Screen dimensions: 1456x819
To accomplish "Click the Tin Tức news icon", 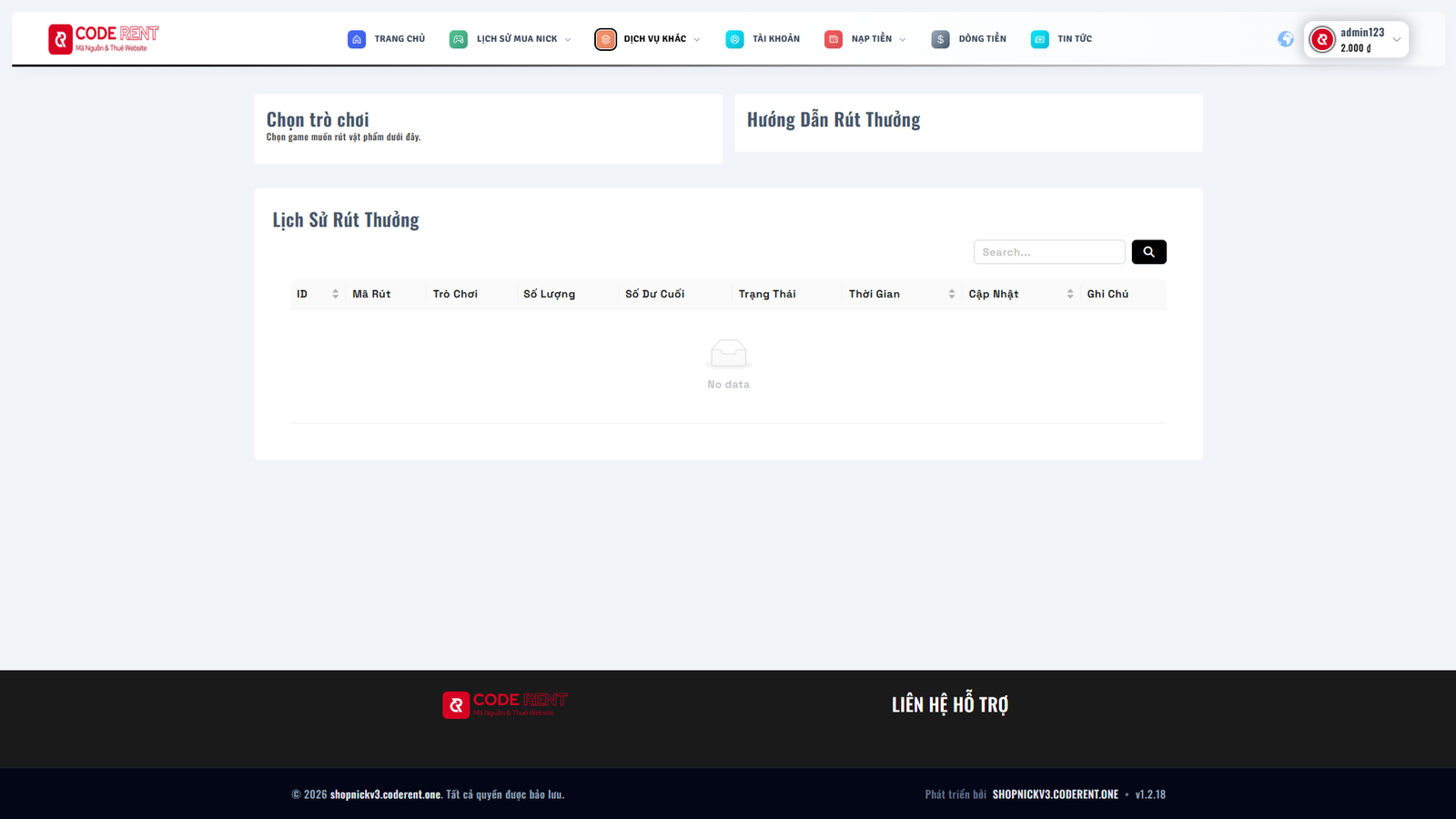I will [x=1038, y=38].
